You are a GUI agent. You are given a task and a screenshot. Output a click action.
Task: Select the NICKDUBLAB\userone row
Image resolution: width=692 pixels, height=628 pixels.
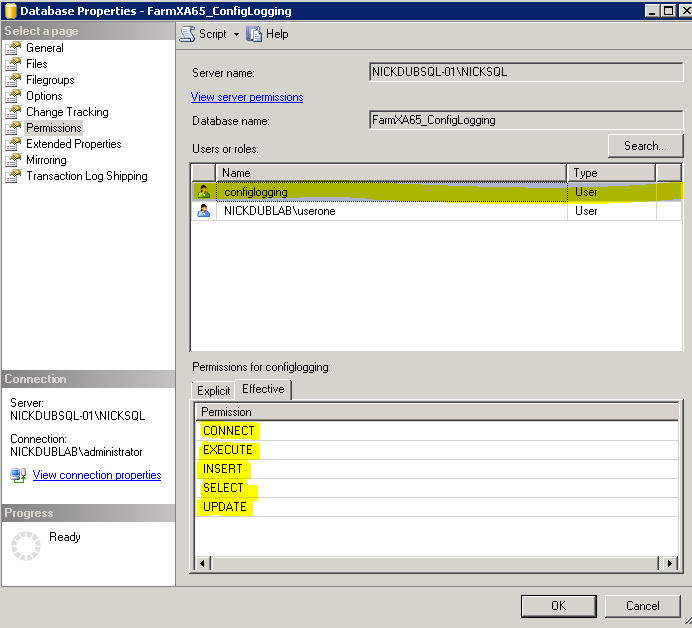pos(437,211)
